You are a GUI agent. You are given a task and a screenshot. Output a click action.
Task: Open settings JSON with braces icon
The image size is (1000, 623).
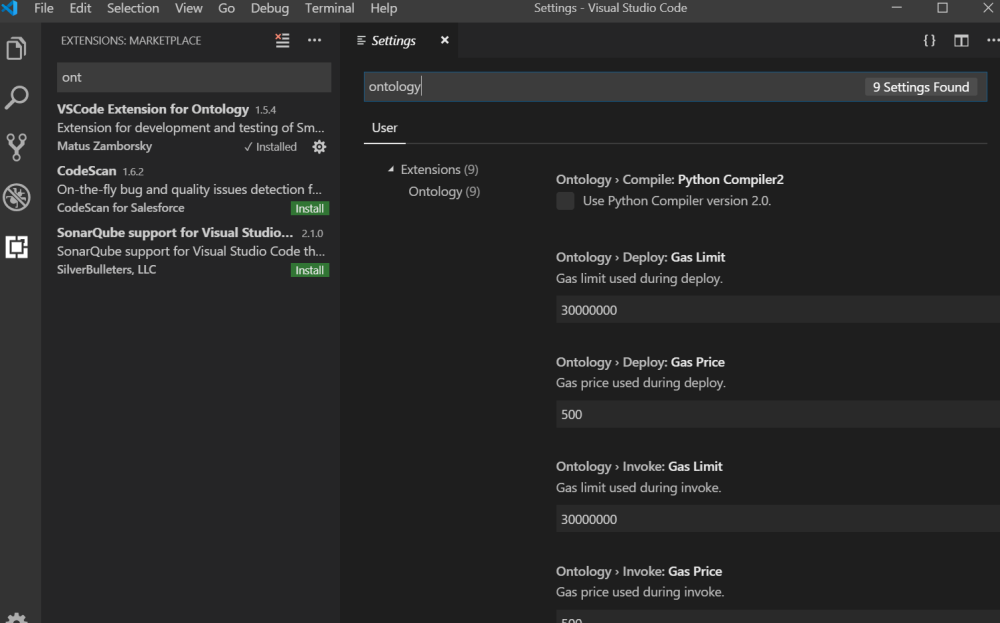[x=929, y=40]
